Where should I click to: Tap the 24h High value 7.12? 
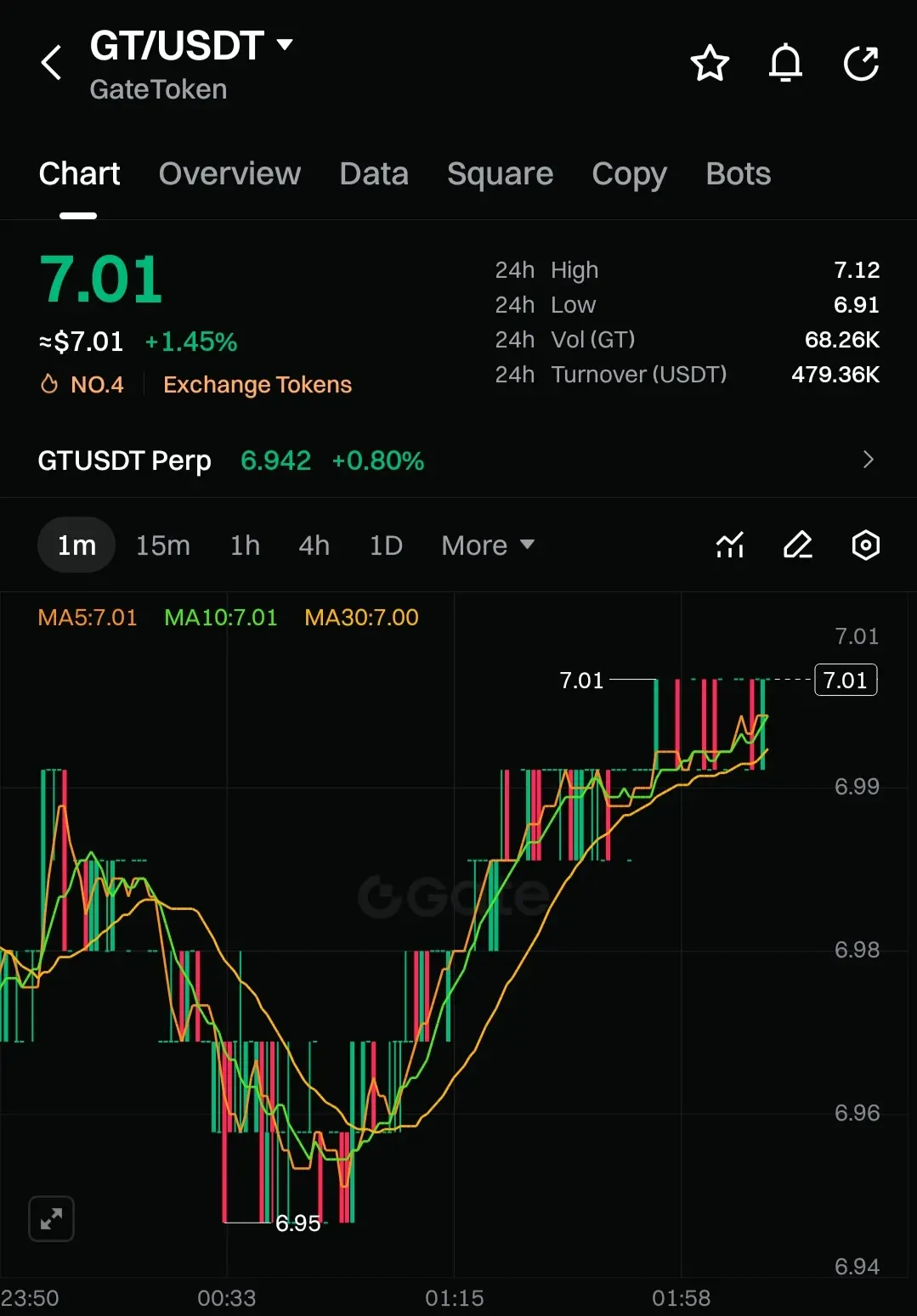point(857,270)
